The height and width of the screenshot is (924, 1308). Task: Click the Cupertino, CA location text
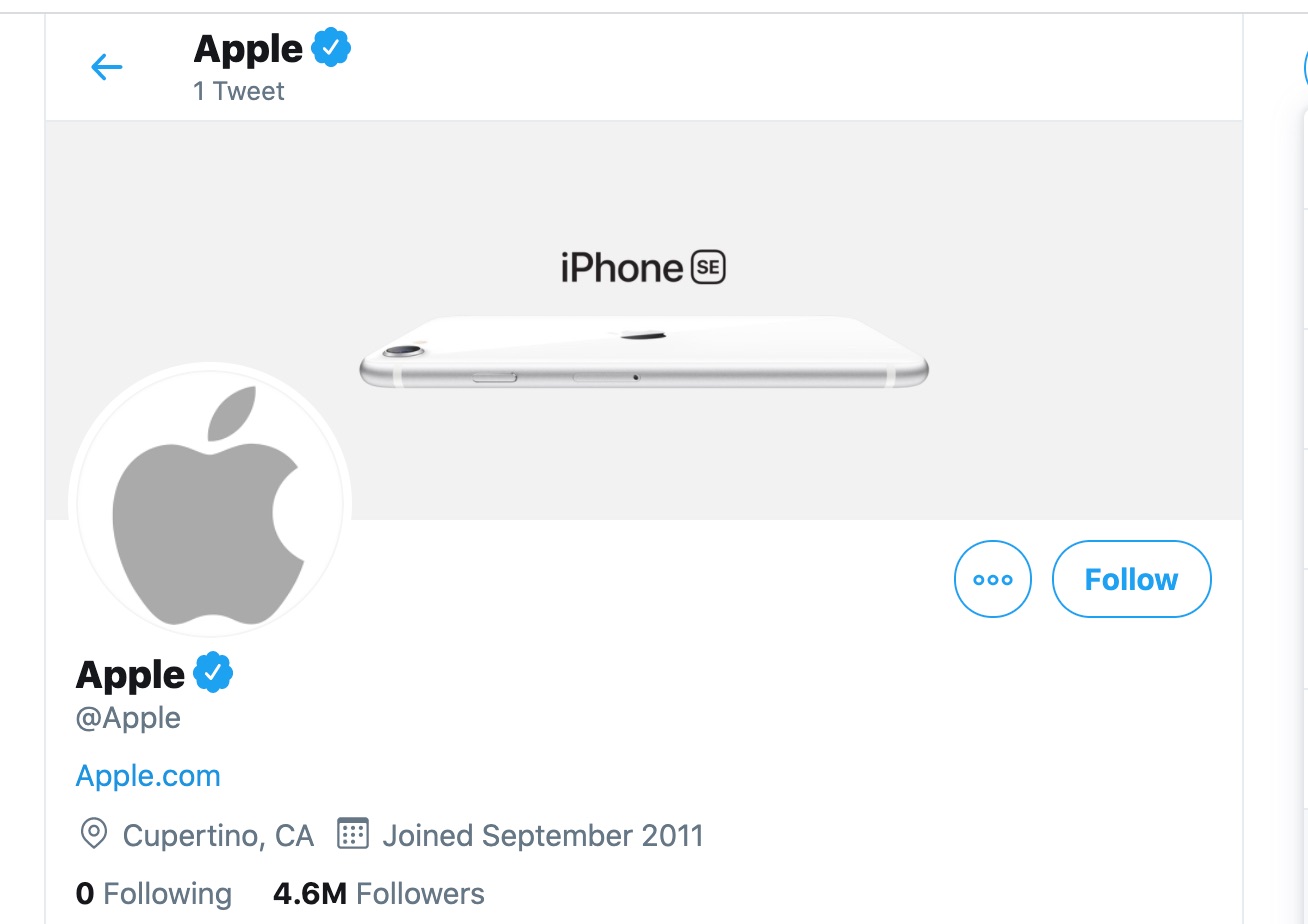tap(218, 835)
